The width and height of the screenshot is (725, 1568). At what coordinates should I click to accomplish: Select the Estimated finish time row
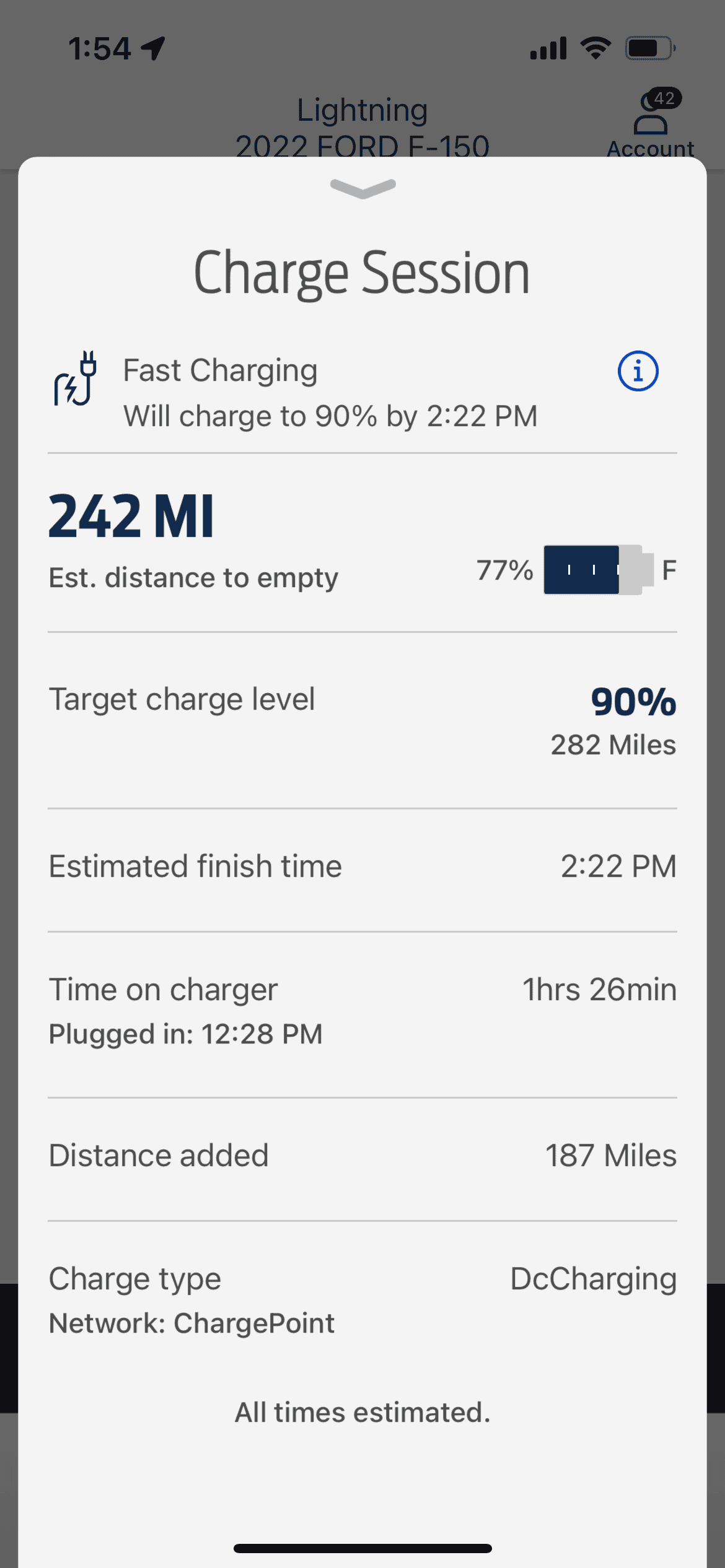pos(362,866)
